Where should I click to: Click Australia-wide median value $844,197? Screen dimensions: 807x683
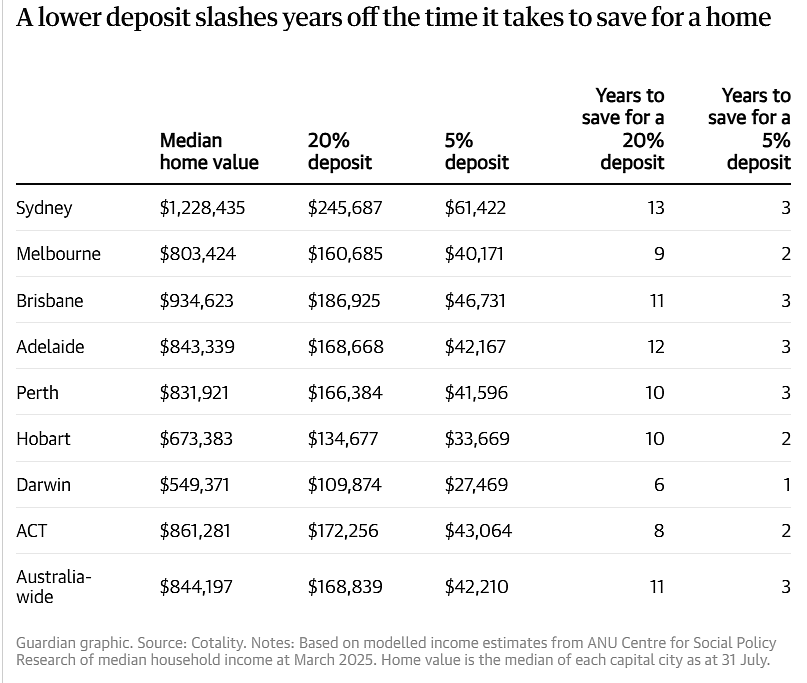(x=196, y=587)
